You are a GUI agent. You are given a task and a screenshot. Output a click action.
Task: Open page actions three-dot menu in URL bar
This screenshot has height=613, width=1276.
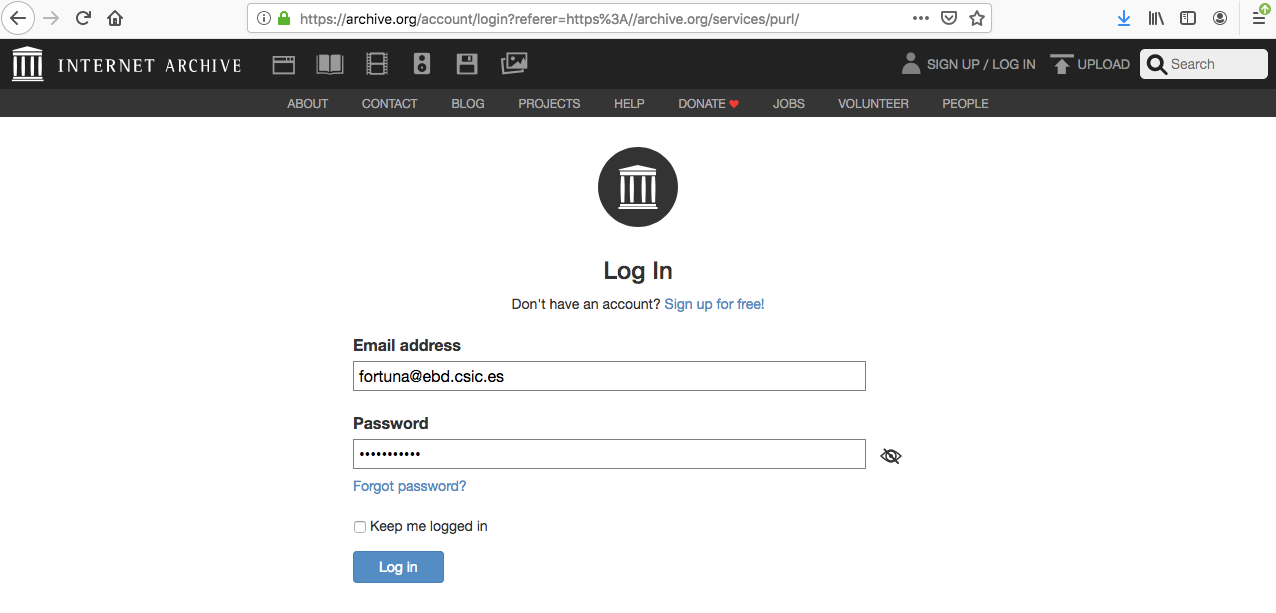tap(921, 18)
